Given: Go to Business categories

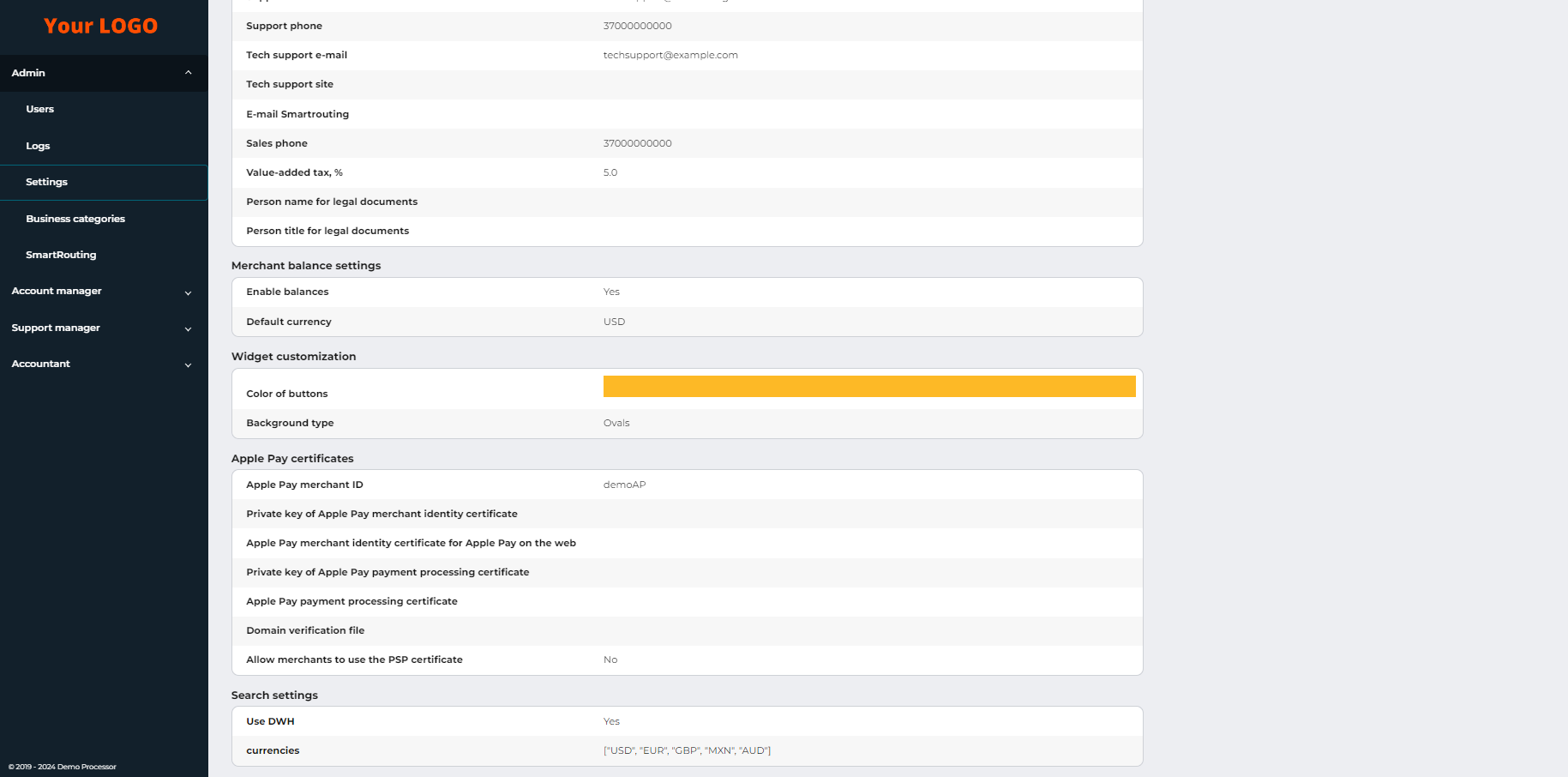Looking at the screenshot, I should (x=75, y=219).
